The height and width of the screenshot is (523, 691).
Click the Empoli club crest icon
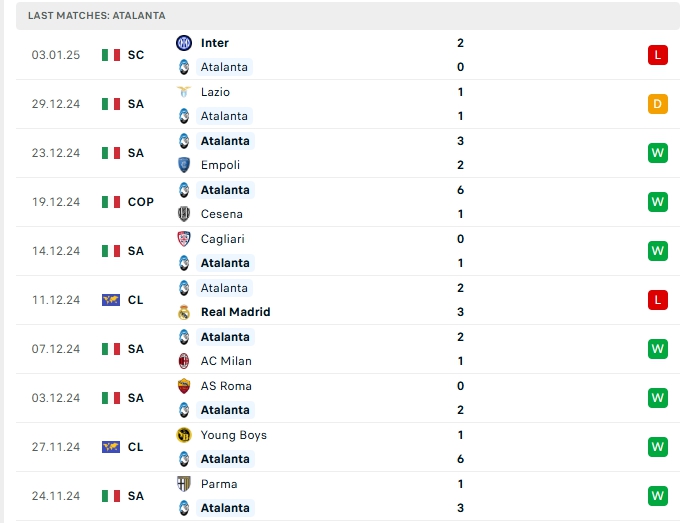click(184, 165)
